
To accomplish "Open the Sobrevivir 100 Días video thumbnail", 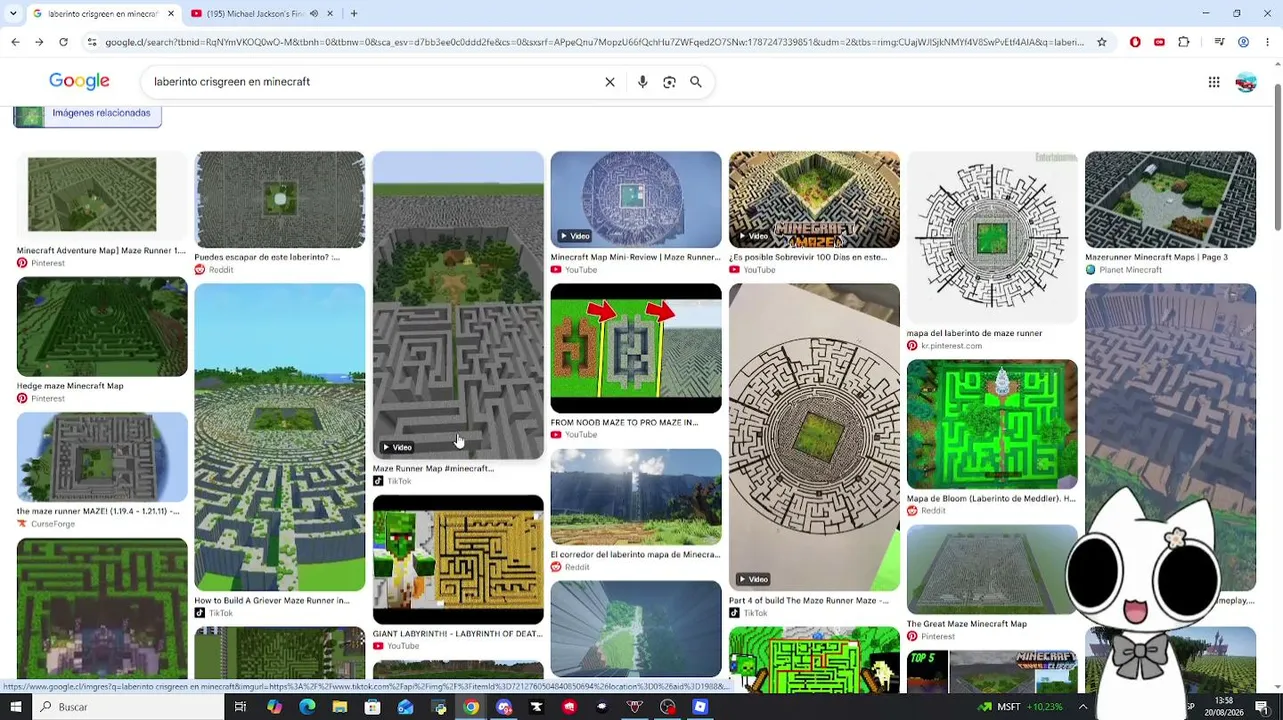I will 814,199.
